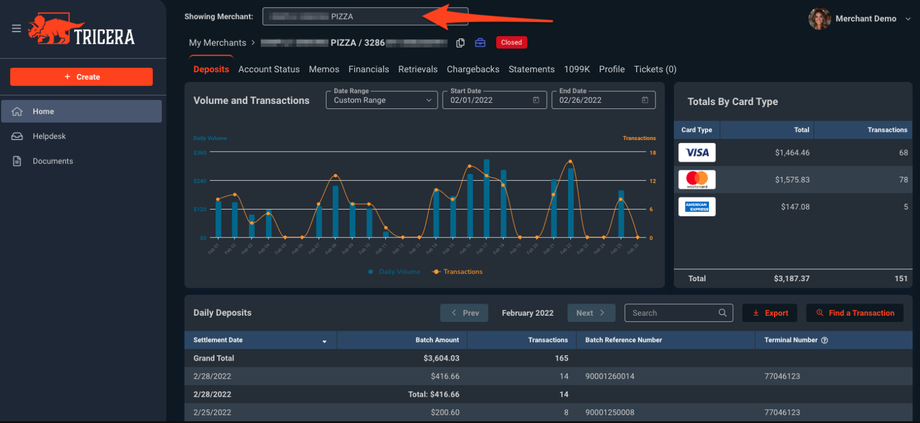The image size is (920, 423).
Task: Click the Terminal Number help icon
Action: (x=824, y=341)
